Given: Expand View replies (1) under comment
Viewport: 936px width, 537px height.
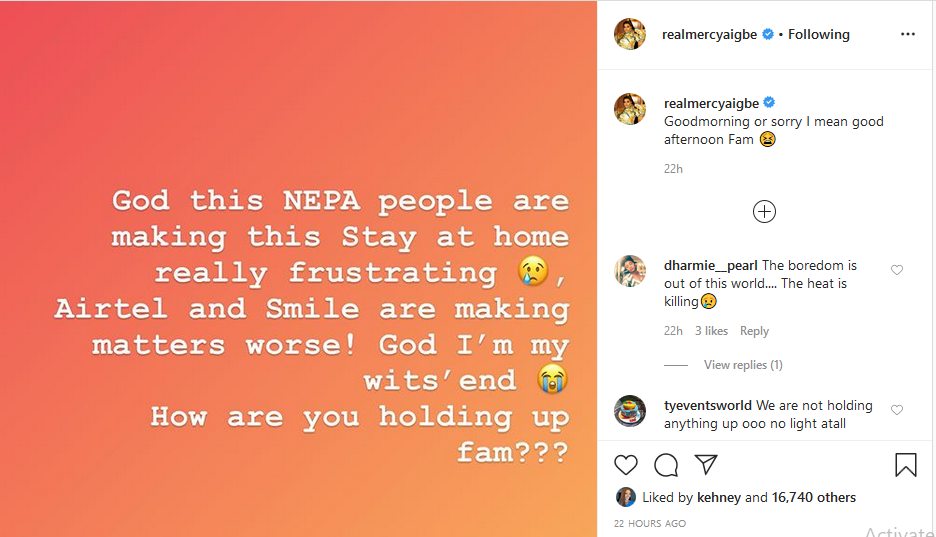Looking at the screenshot, I should [743, 365].
